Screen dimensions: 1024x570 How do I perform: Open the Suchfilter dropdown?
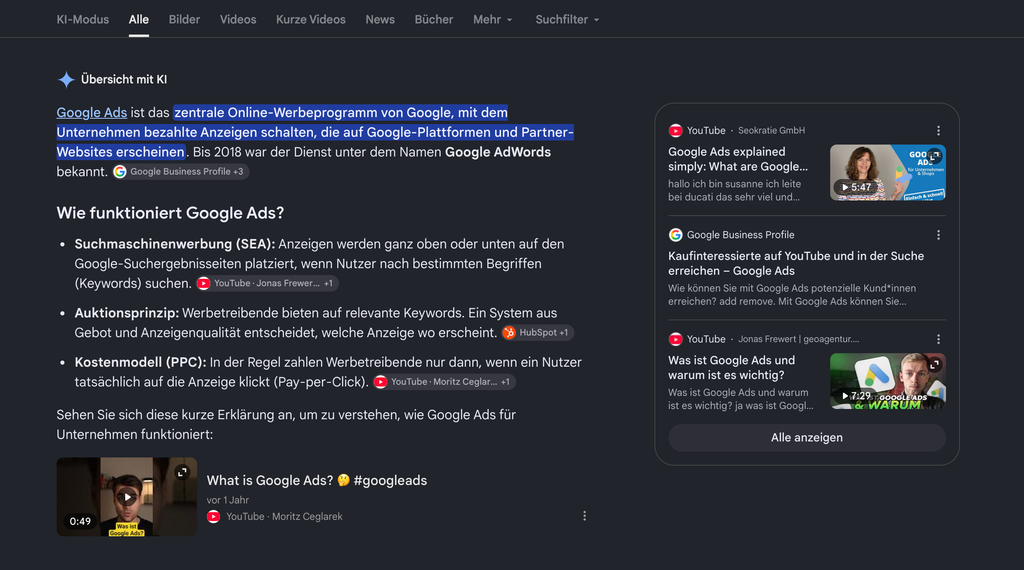point(567,20)
